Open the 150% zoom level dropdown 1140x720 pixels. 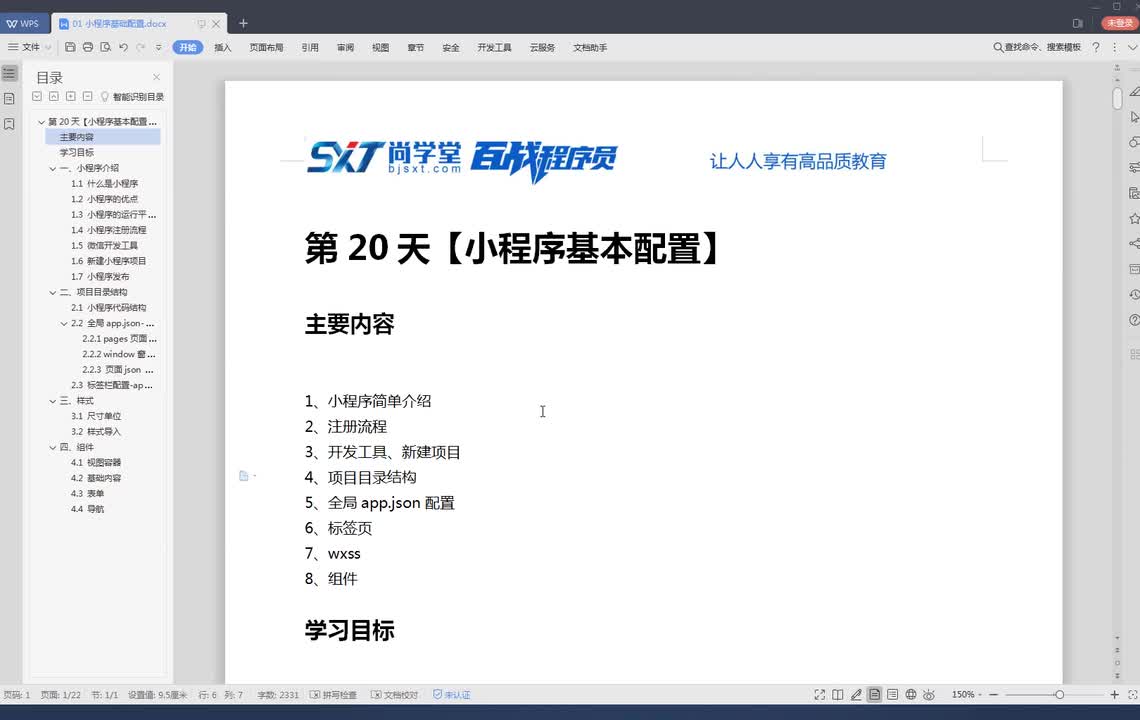point(967,695)
